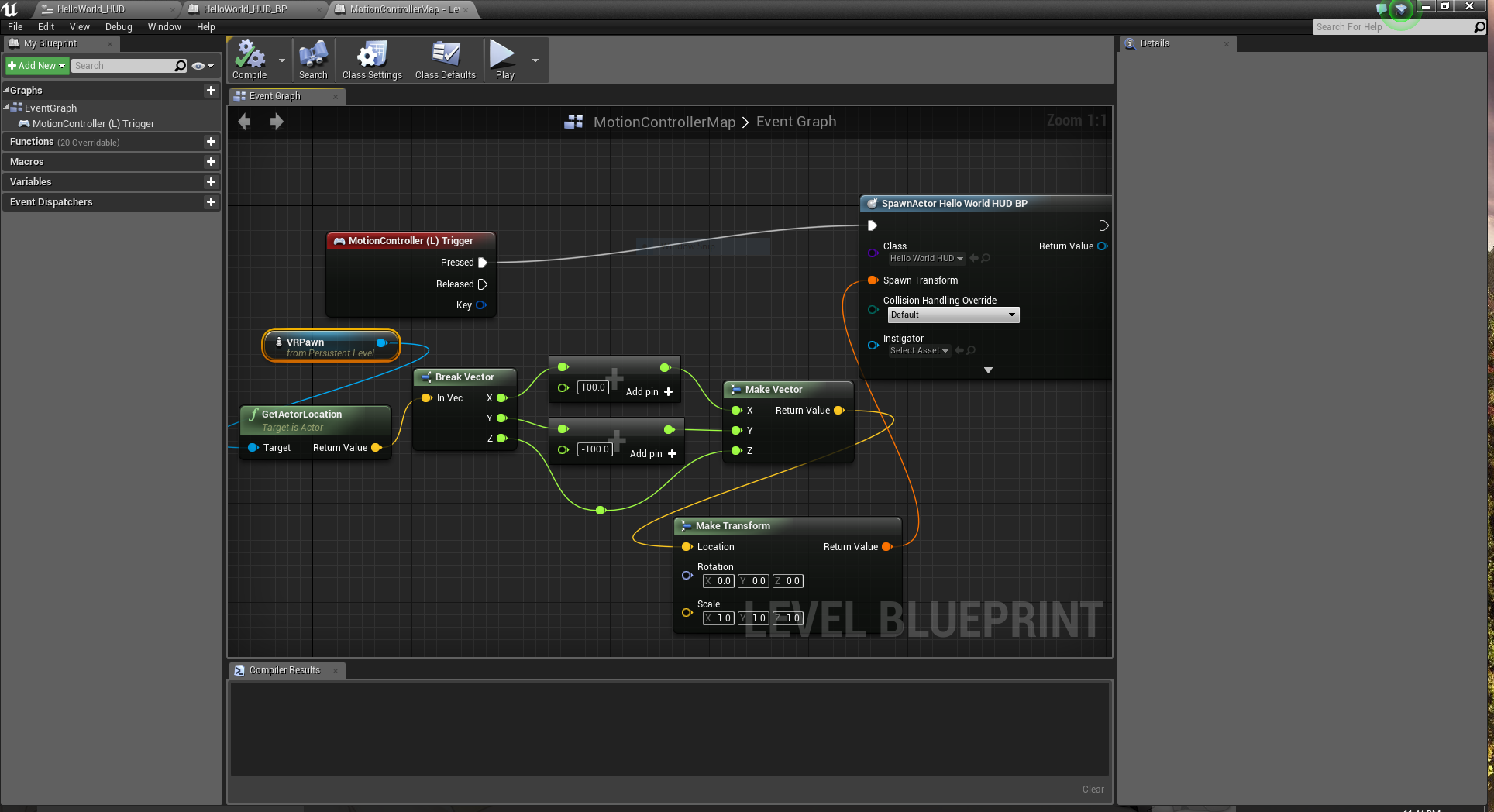Open Hello World HUD class dropdown
Image resolution: width=1494 pixels, height=812 pixels.
[x=926, y=259]
